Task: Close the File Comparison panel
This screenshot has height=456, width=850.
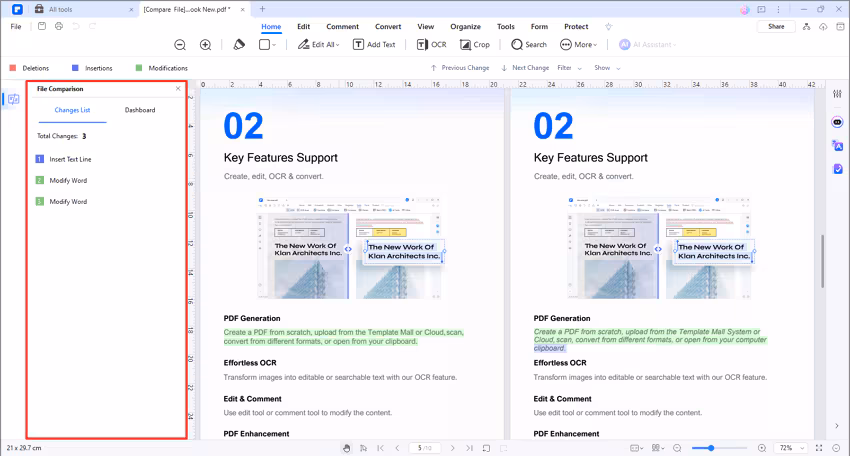Action: (x=178, y=89)
